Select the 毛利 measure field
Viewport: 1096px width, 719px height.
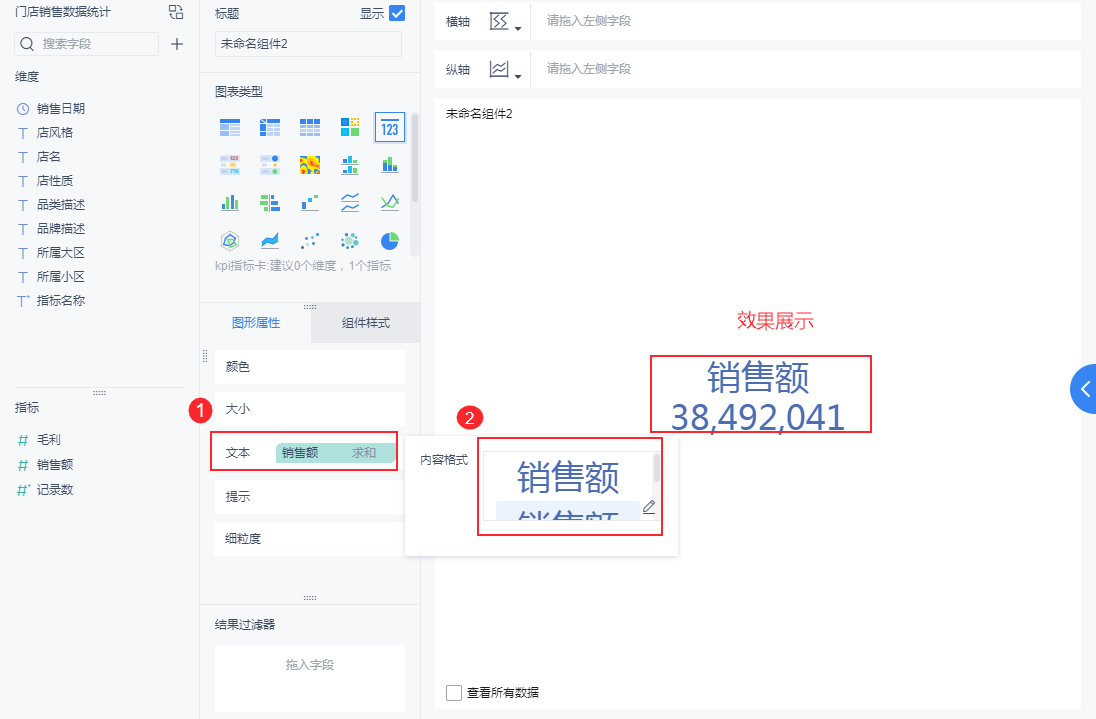(x=49, y=440)
